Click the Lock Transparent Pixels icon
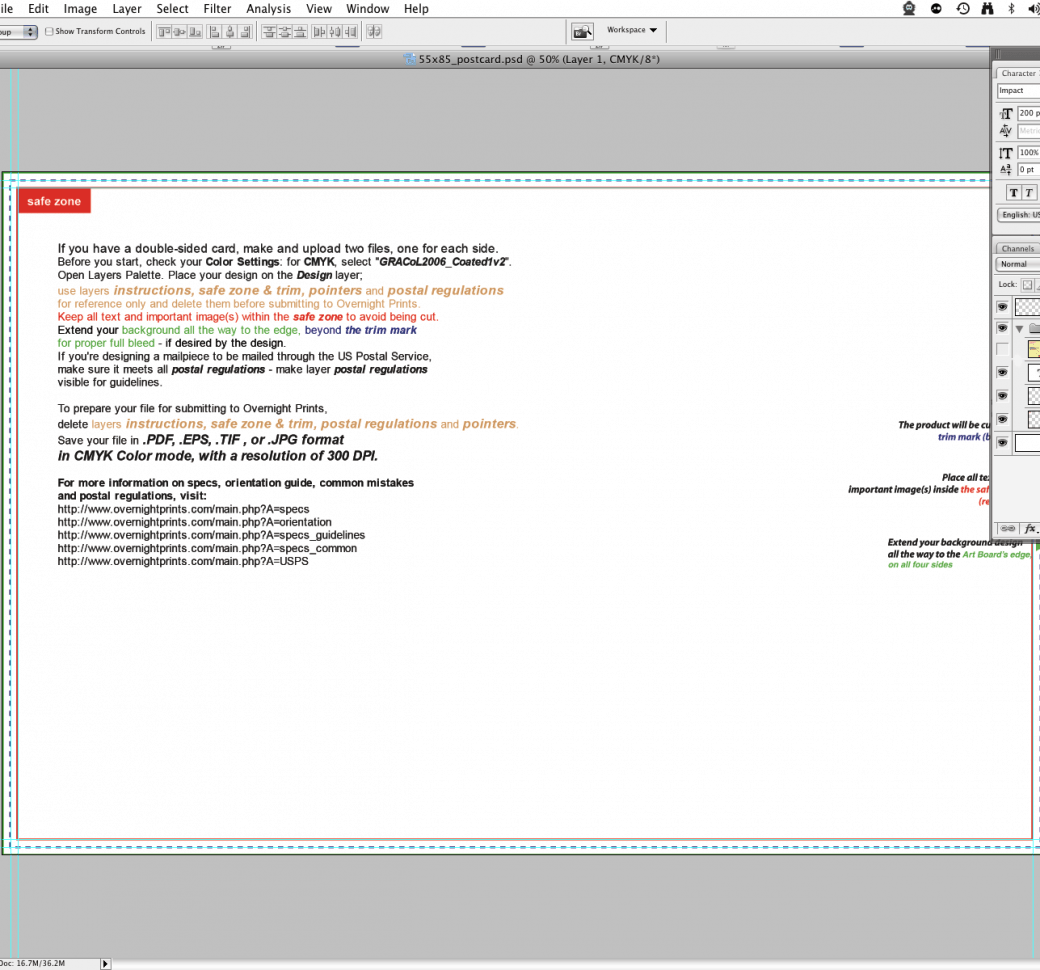 point(1027,285)
